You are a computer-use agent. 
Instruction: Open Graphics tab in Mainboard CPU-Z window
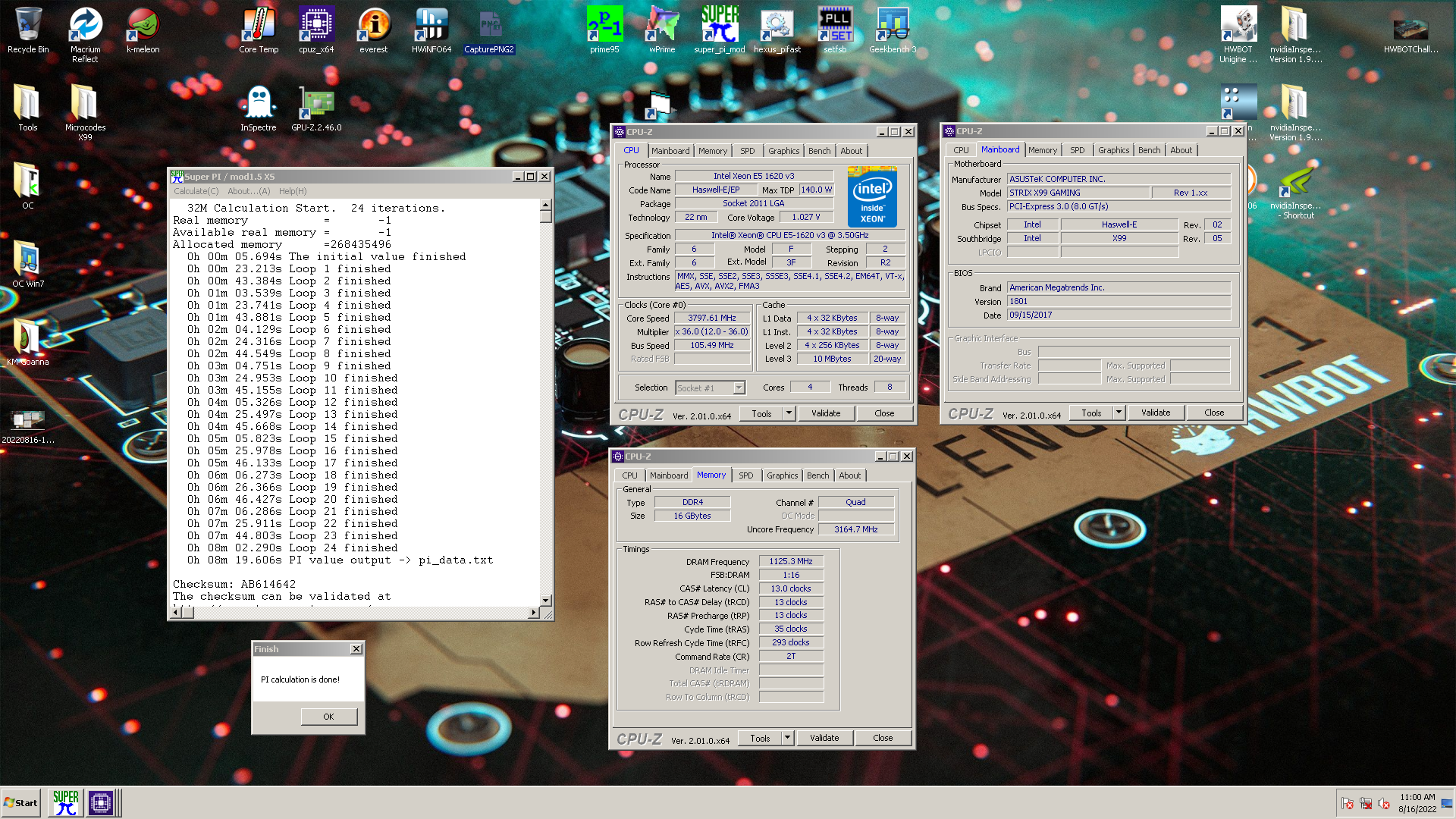point(1113,150)
